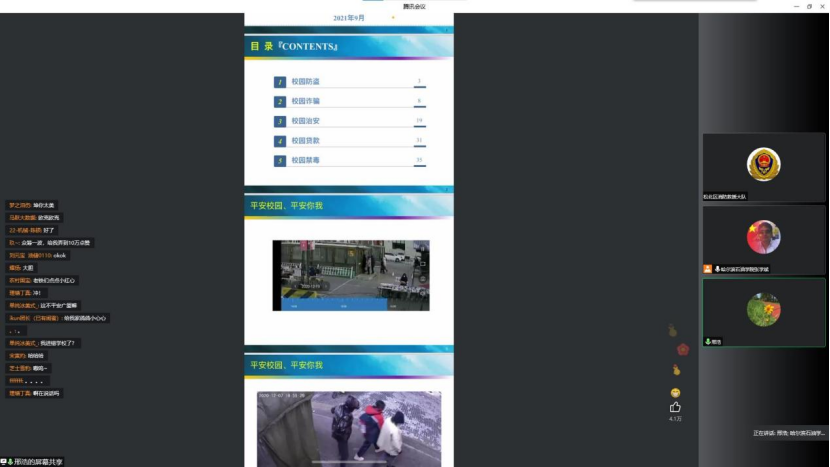Click the 校园禁毒 contents item
830x467 pixels.
pos(306,160)
